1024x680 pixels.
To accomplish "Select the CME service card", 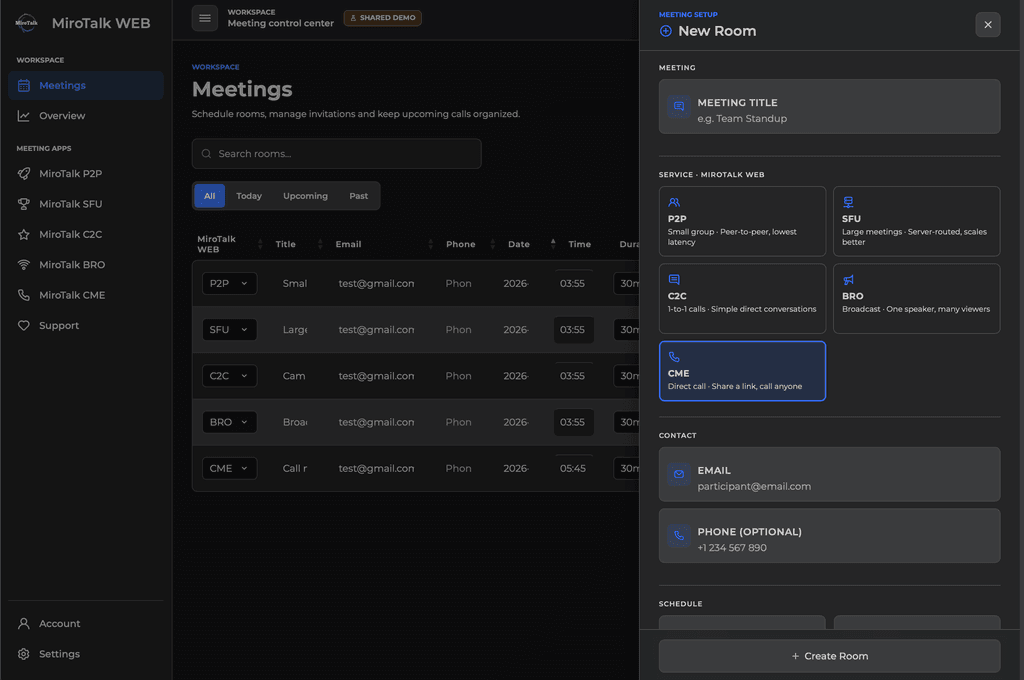I will [x=743, y=371].
